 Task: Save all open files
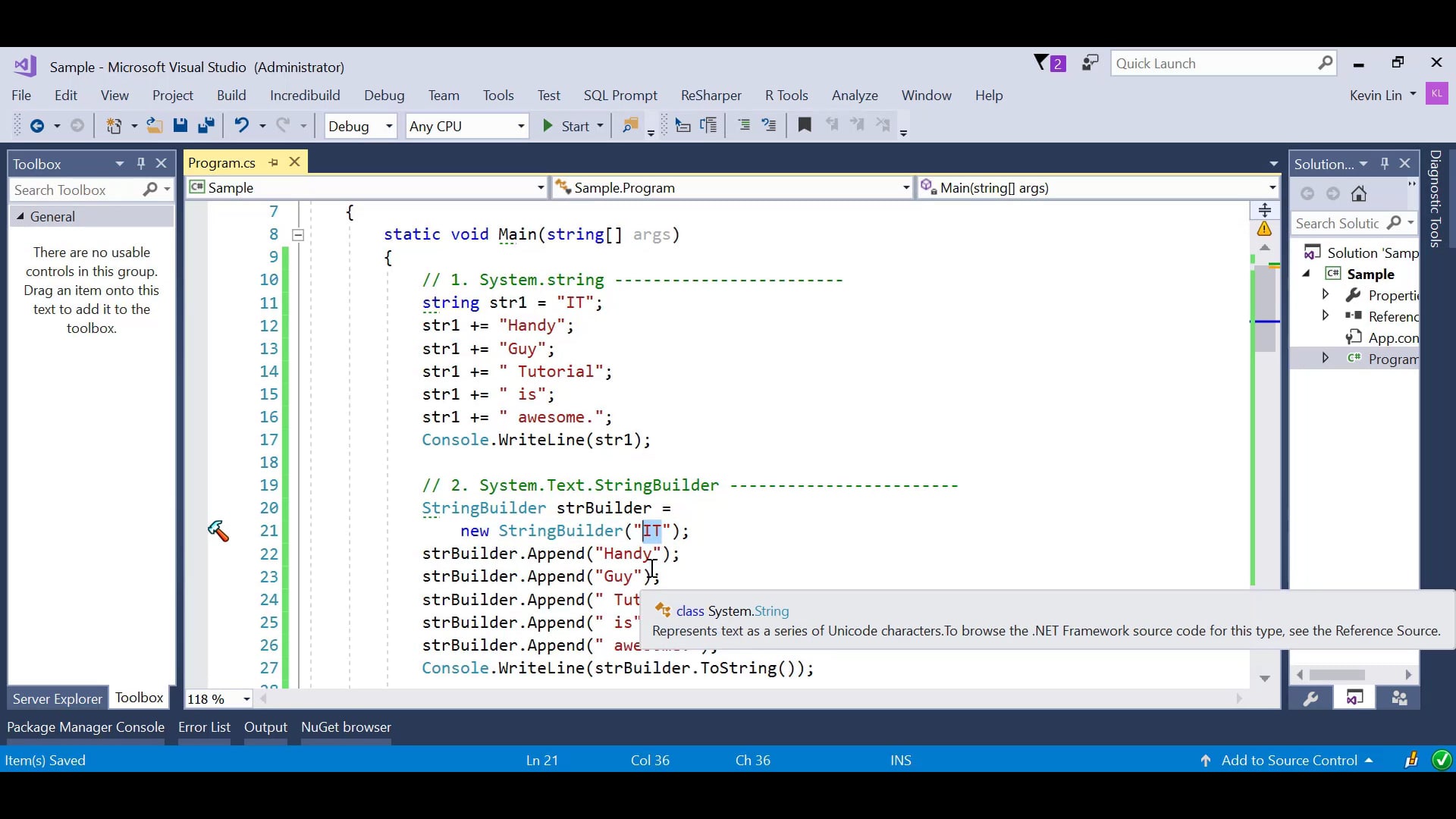[x=206, y=126]
